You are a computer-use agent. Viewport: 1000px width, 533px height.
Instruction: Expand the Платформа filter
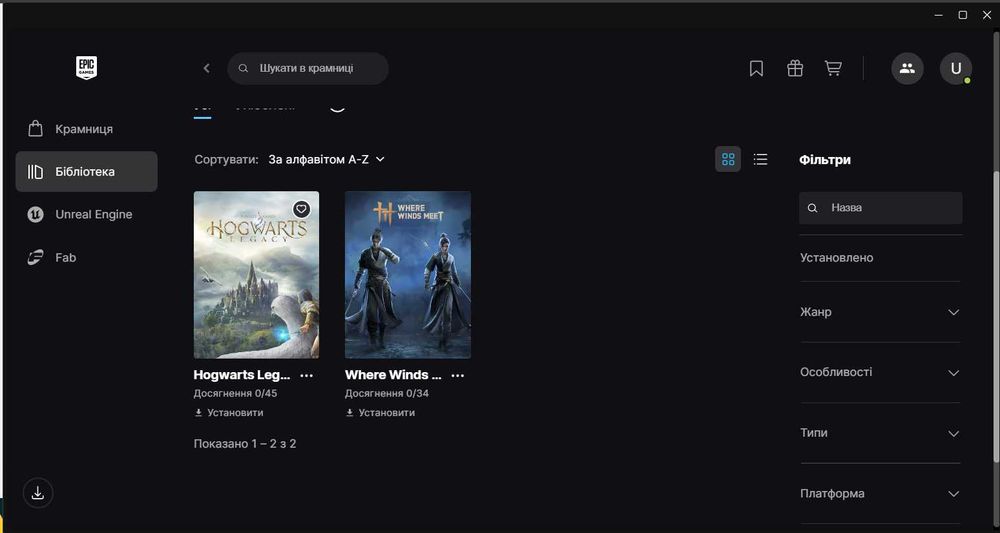pos(880,494)
